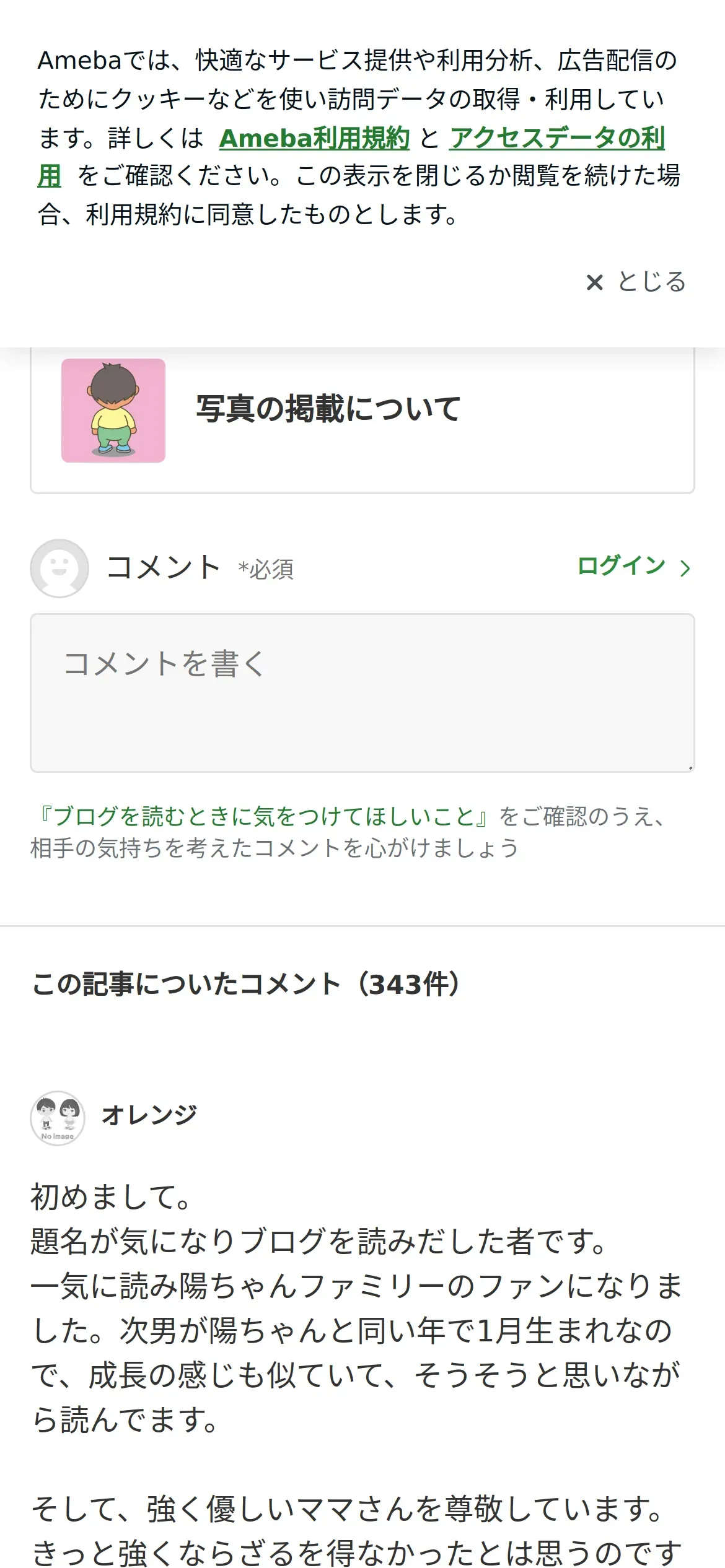725x1568 pixels.
Task: Click the chevron arrow next to ログイン
Action: 685,568
